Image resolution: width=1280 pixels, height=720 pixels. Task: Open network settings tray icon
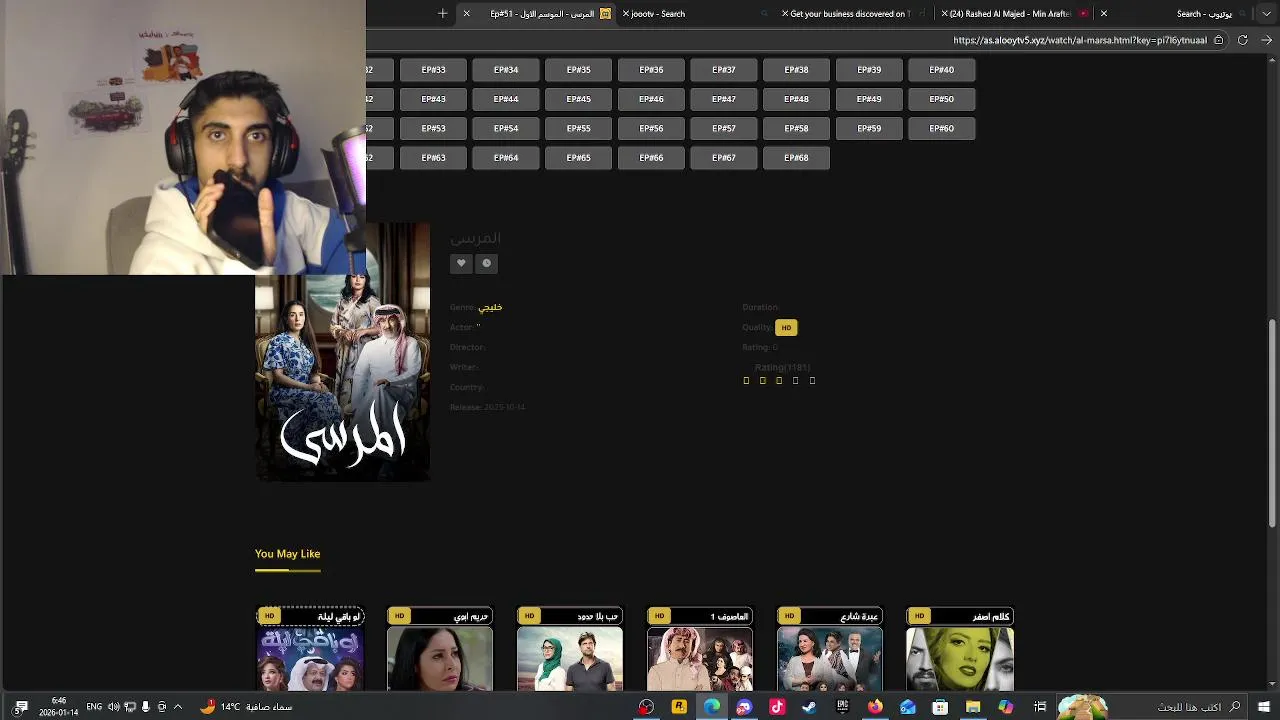[x=129, y=707]
